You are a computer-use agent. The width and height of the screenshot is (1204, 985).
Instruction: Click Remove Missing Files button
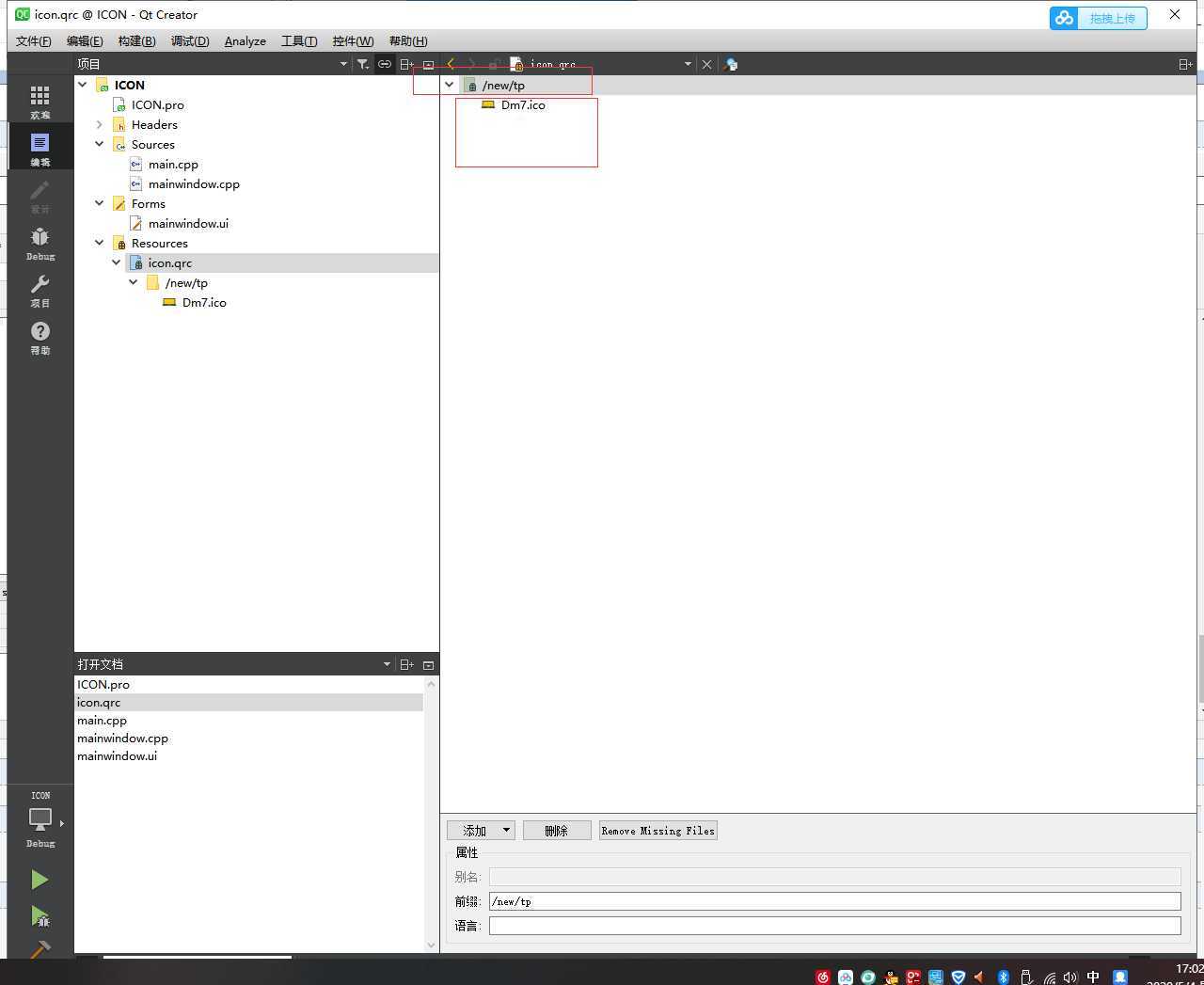658,831
